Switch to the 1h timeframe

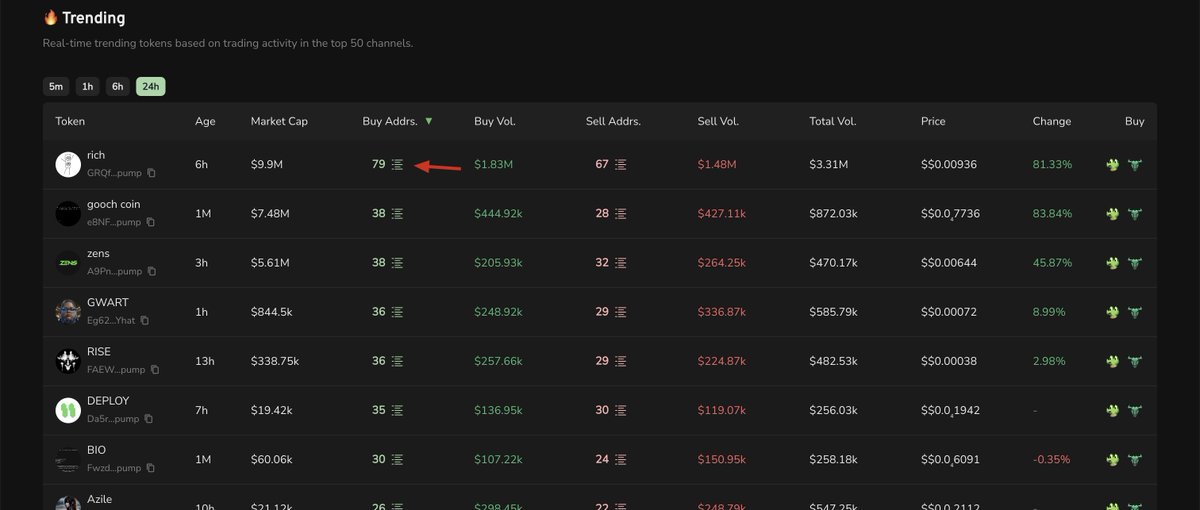tap(87, 86)
